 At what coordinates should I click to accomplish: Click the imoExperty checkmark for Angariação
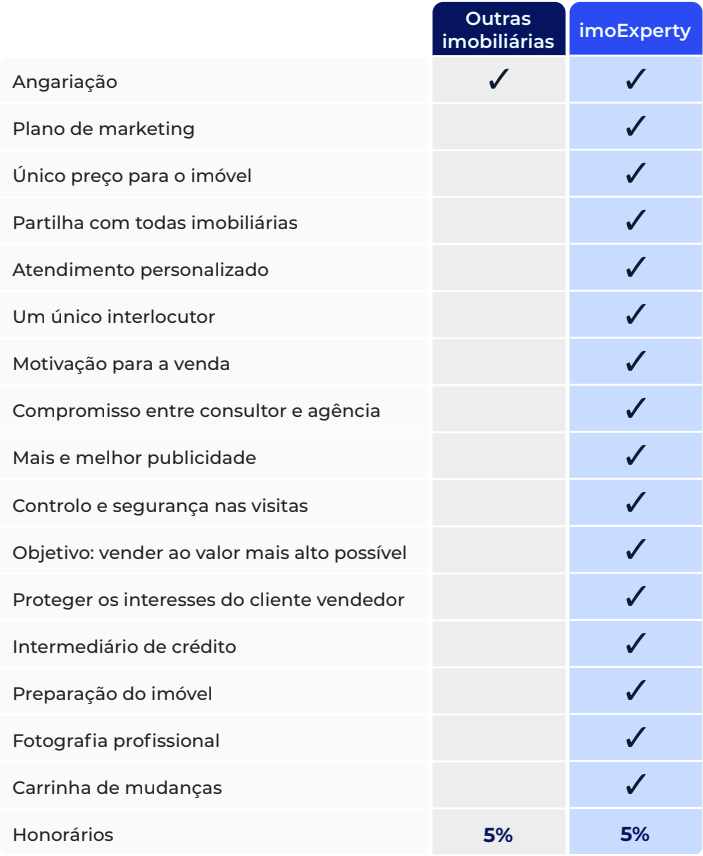point(635,81)
